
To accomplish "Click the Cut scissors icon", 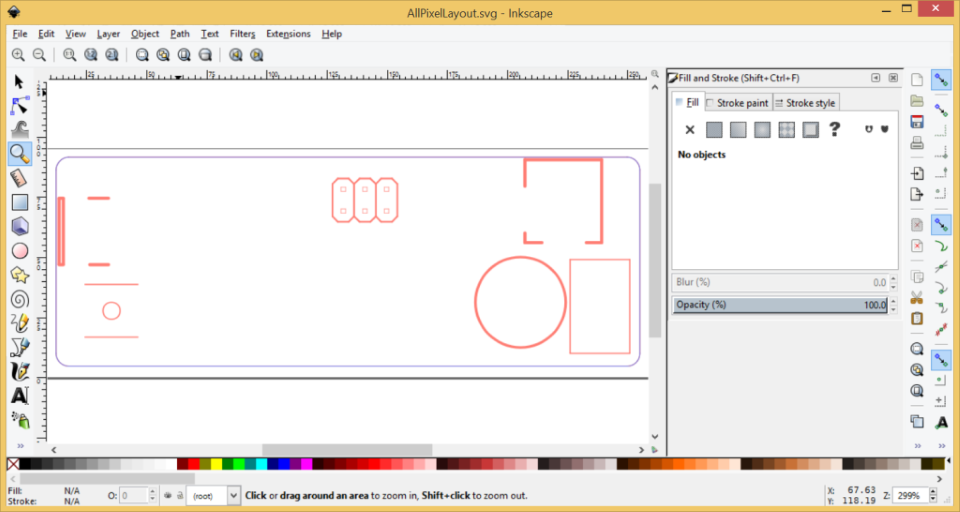I will click(x=917, y=298).
